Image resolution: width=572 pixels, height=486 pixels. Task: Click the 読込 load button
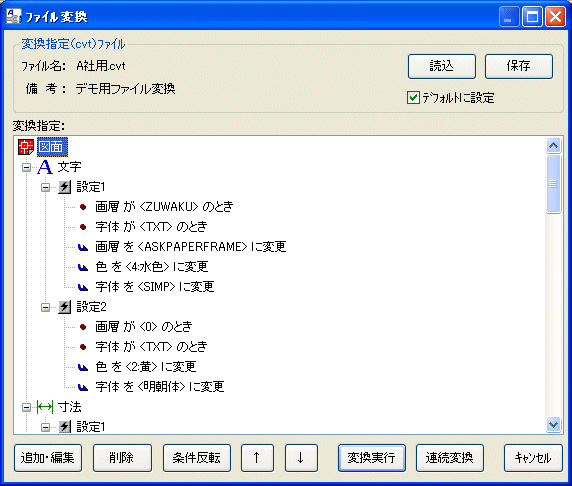442,66
